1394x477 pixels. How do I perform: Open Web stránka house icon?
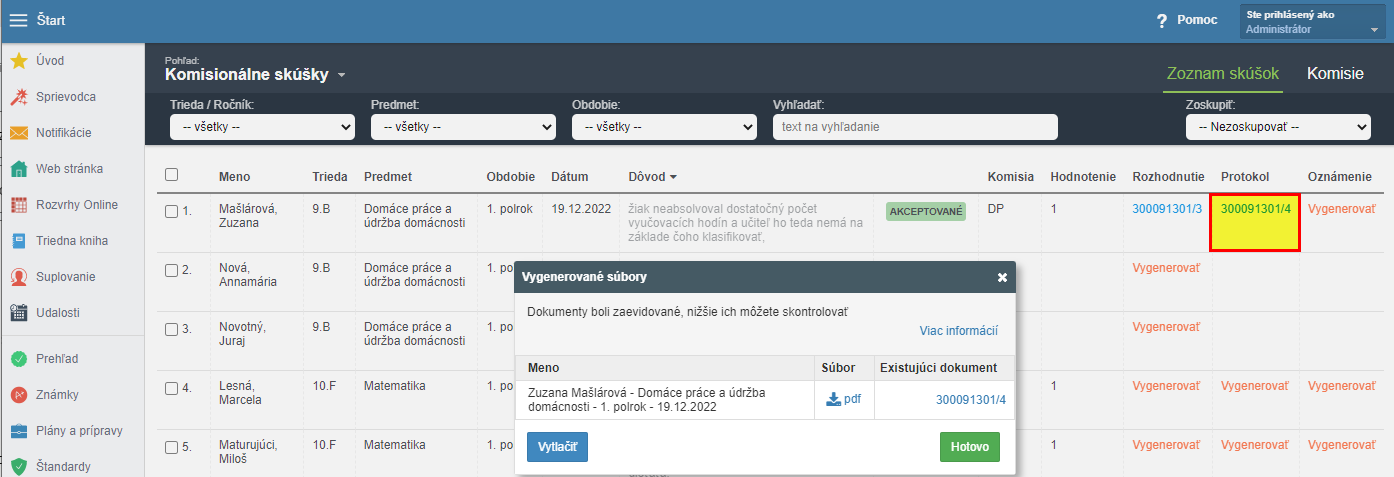click(x=18, y=169)
